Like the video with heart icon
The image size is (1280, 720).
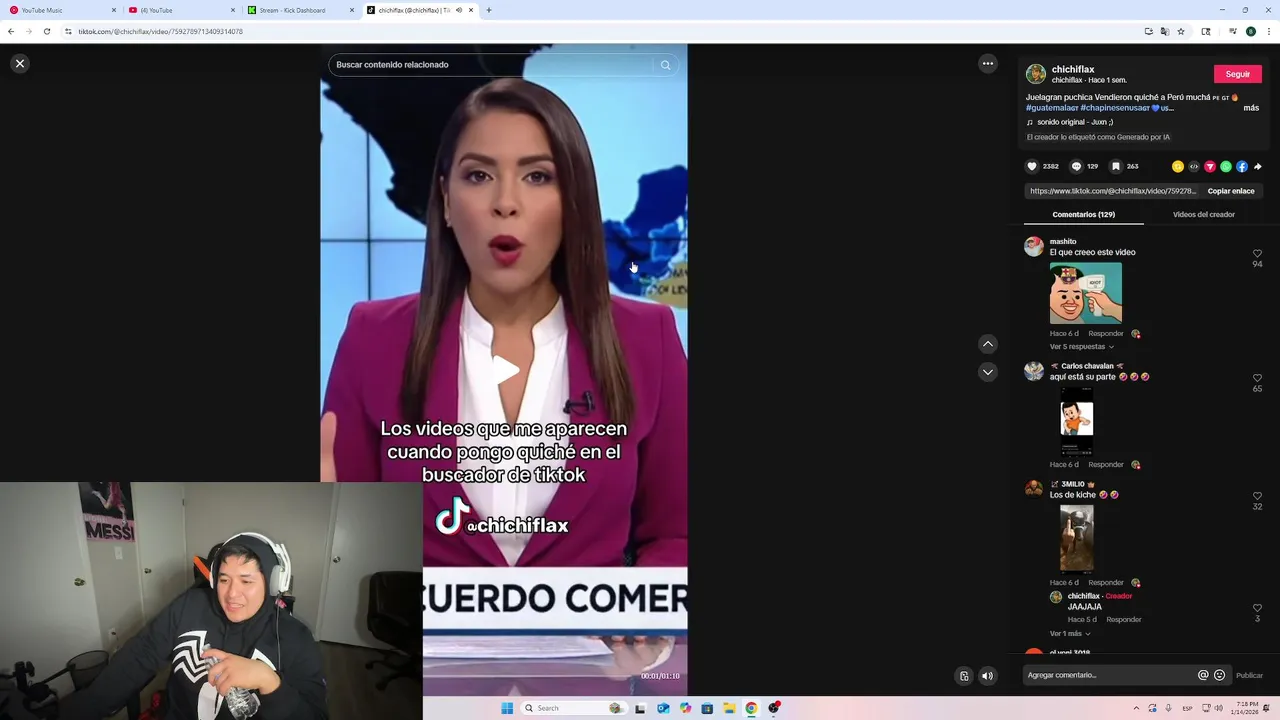1032,166
